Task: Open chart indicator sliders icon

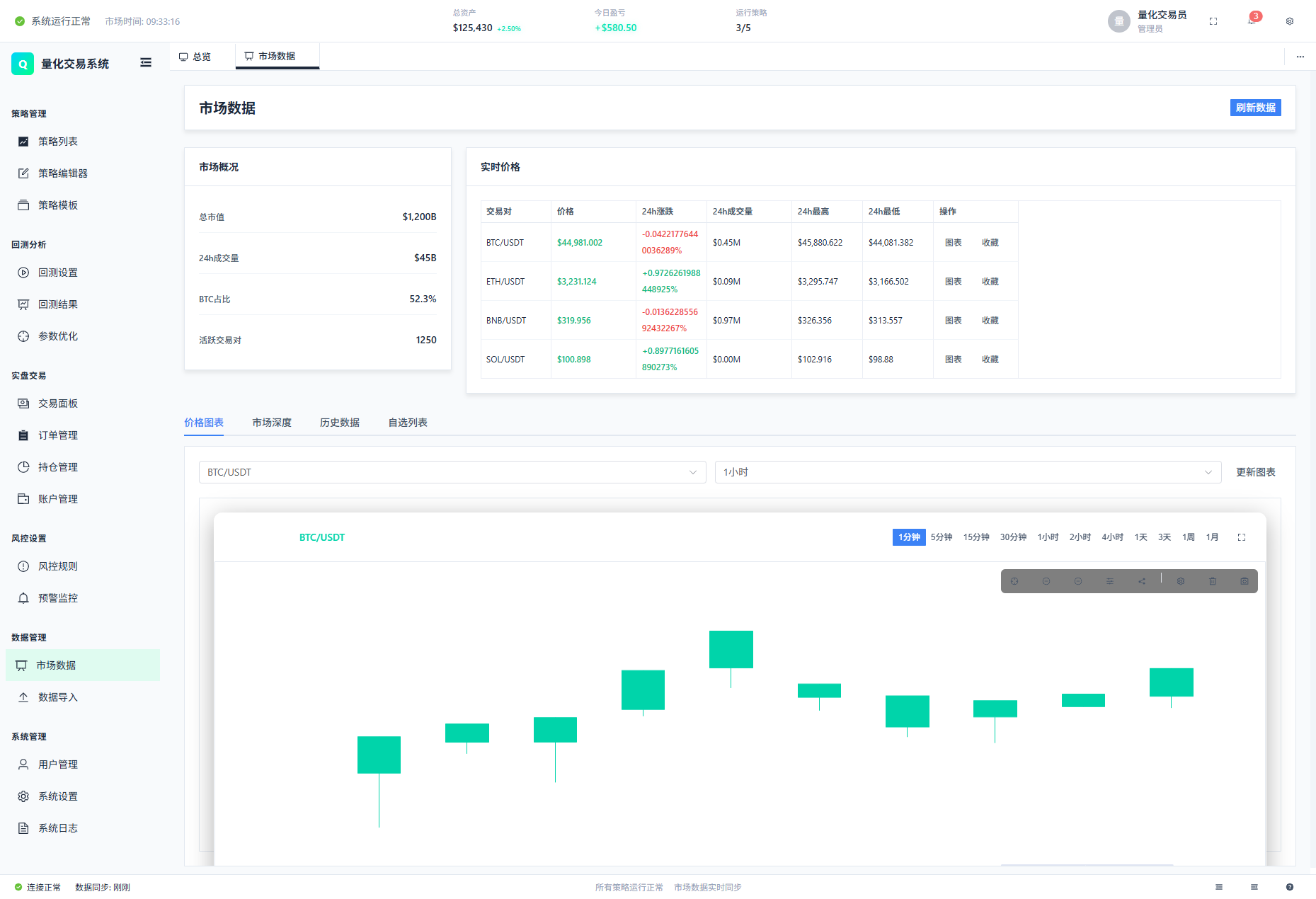Action: 1110,581
